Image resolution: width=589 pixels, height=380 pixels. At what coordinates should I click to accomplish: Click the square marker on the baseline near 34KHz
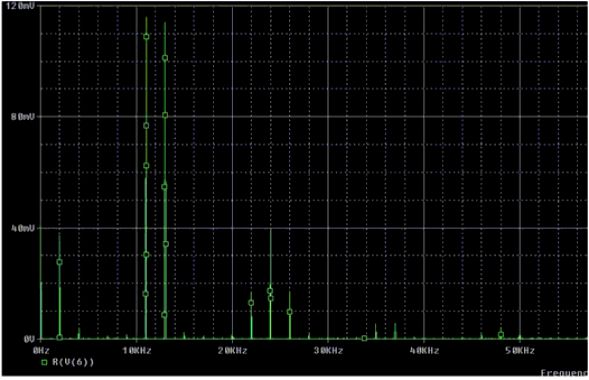point(364,338)
